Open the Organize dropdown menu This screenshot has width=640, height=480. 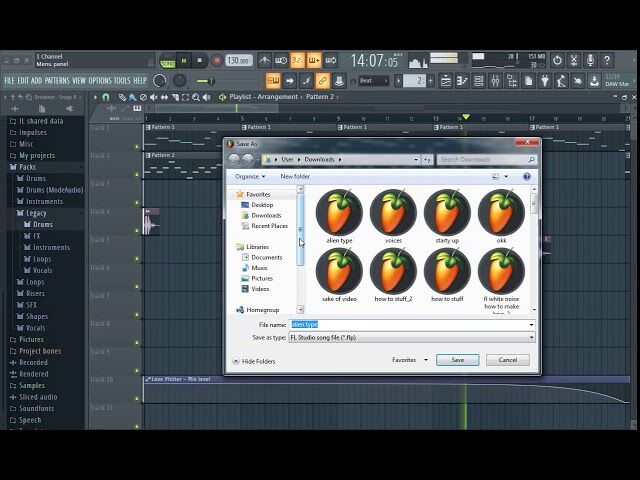(249, 177)
